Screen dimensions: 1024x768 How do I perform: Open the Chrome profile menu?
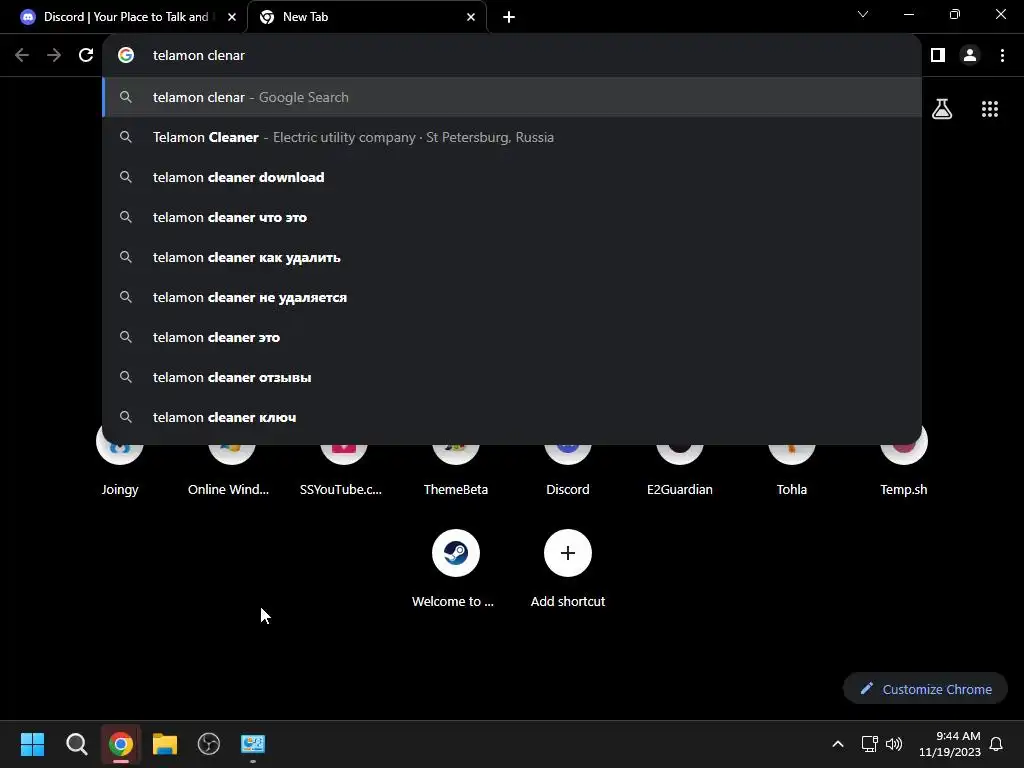tap(970, 56)
